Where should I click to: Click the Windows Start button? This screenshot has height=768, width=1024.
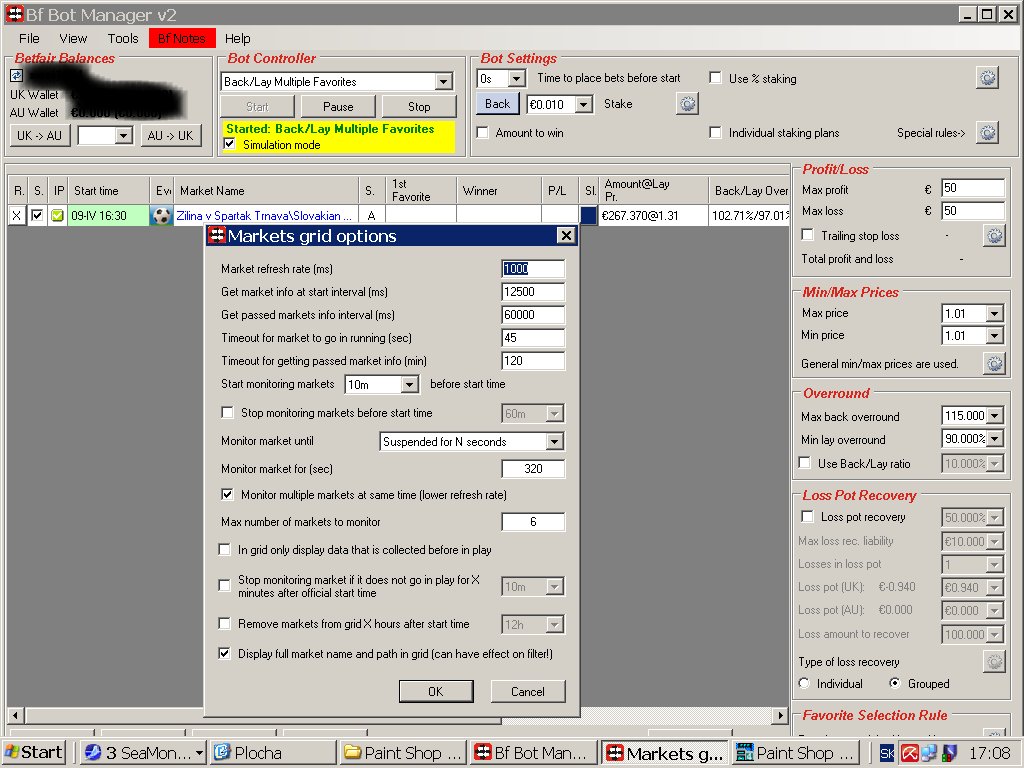click(x=35, y=753)
